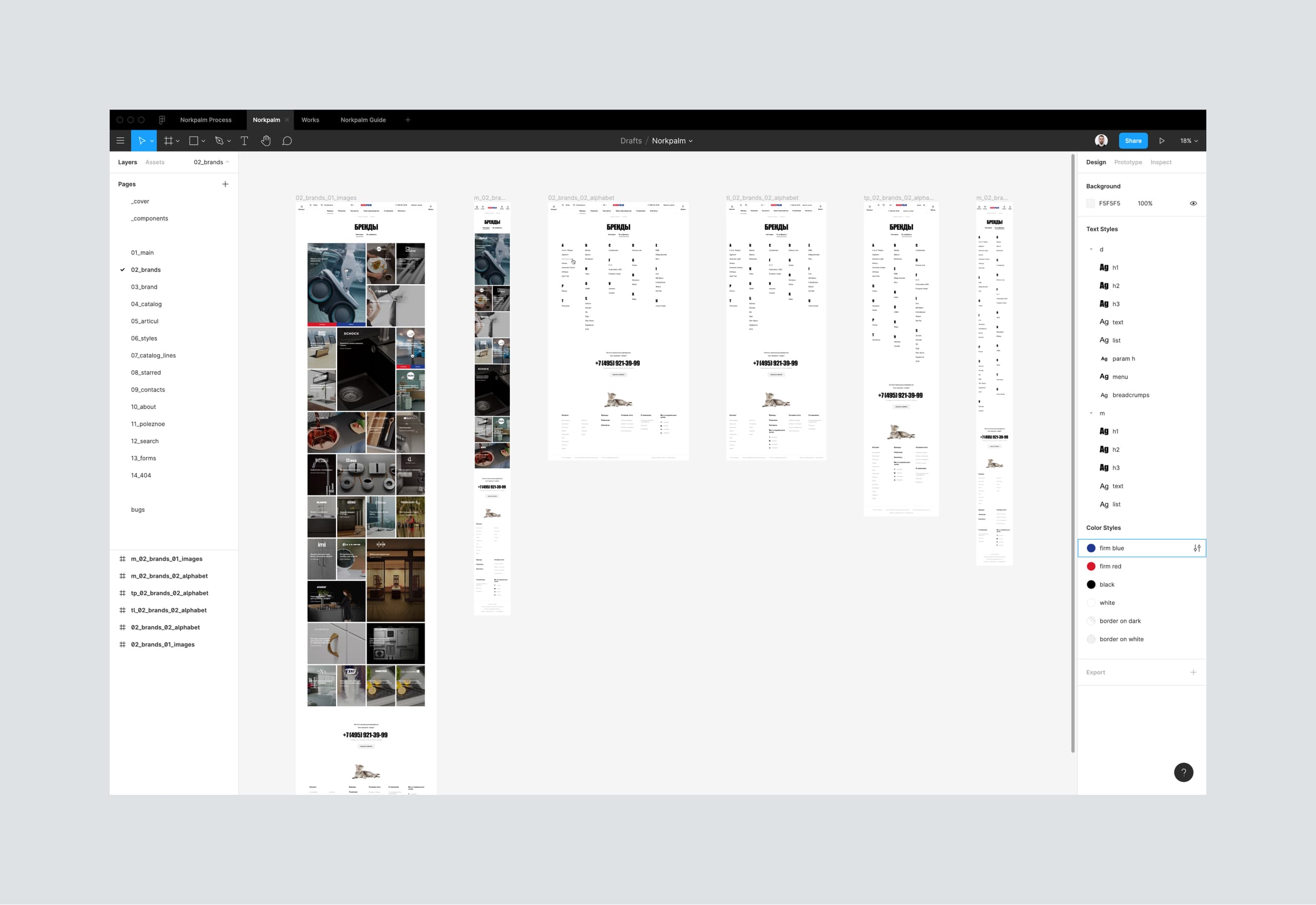Open Pen tool options dropdown arrow
The width and height of the screenshot is (1316, 905).
pyautogui.click(x=229, y=141)
